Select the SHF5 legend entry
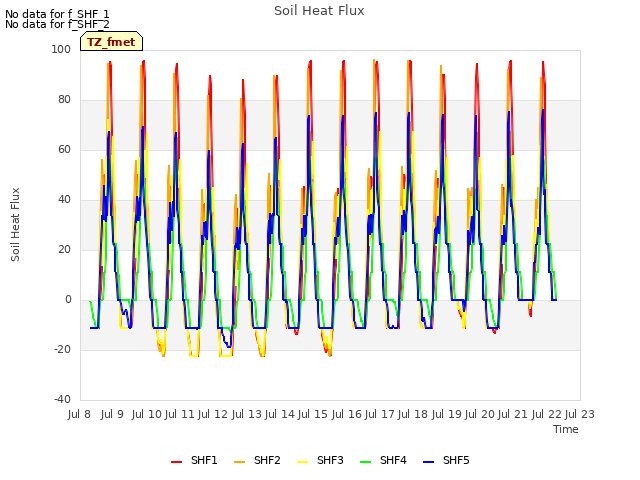 tap(446, 460)
